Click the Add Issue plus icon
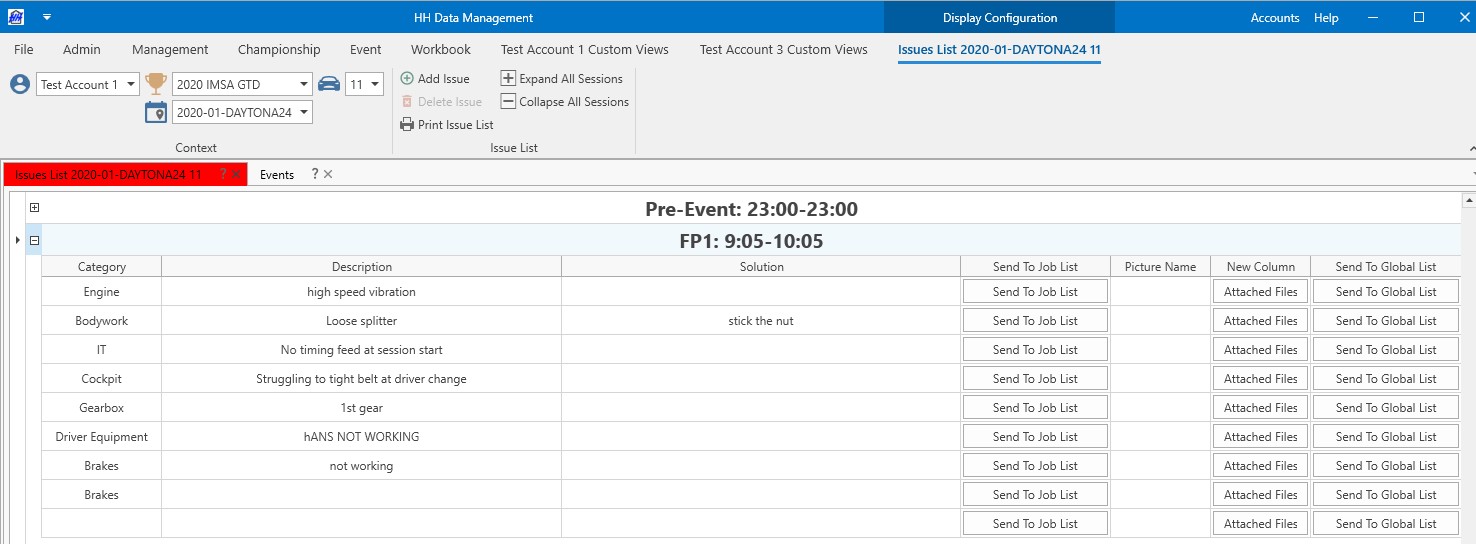 [407, 79]
